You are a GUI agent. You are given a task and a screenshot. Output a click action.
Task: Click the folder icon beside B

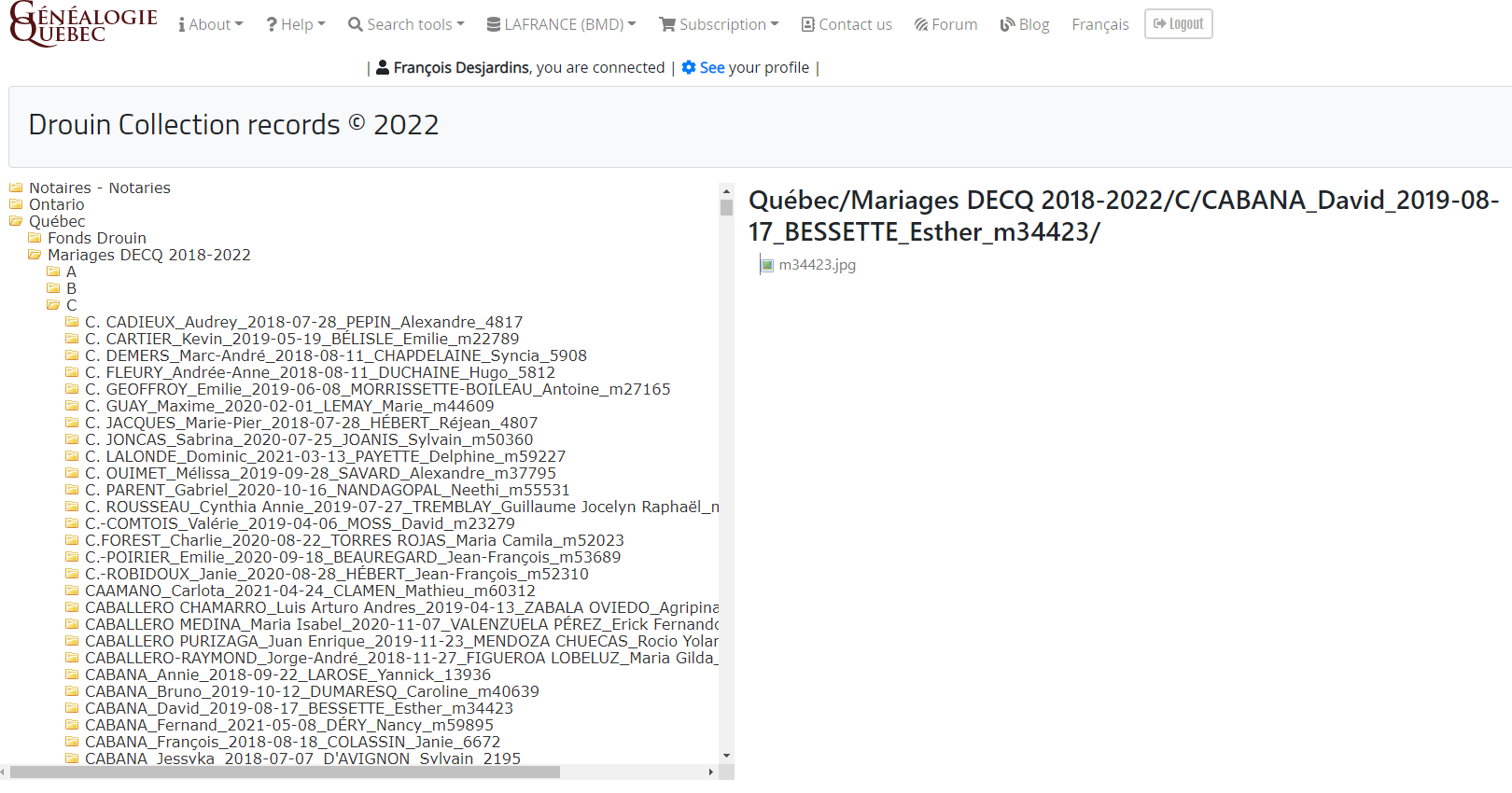53,288
